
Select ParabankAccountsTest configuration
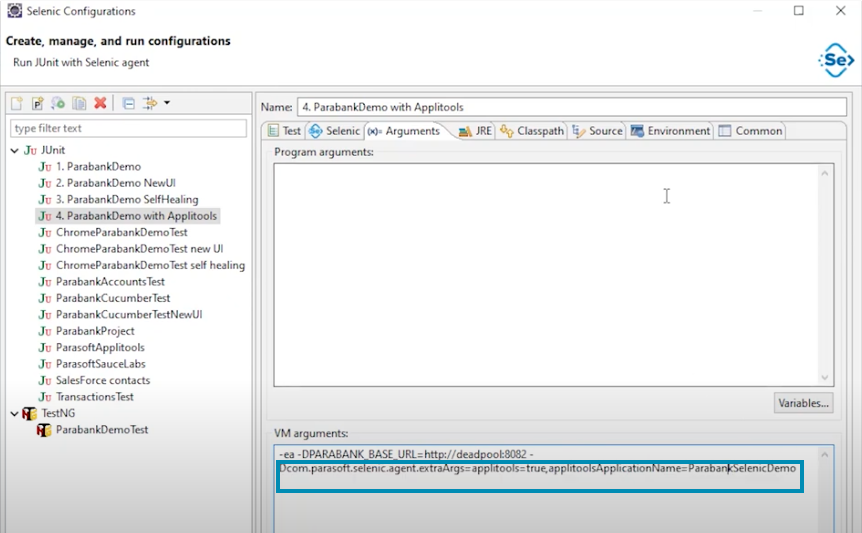point(110,282)
